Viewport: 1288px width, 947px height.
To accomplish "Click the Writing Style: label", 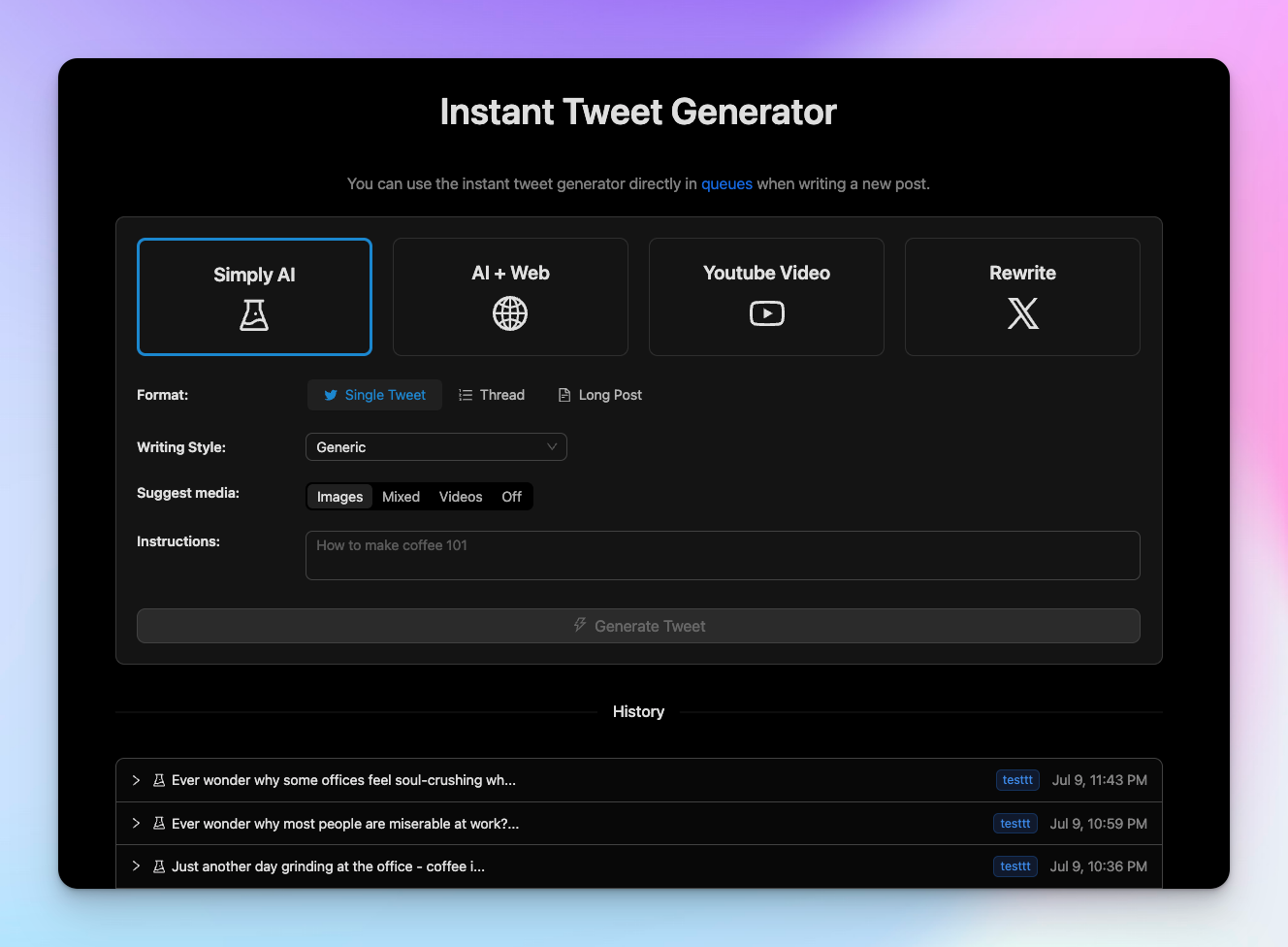I will tap(181, 447).
